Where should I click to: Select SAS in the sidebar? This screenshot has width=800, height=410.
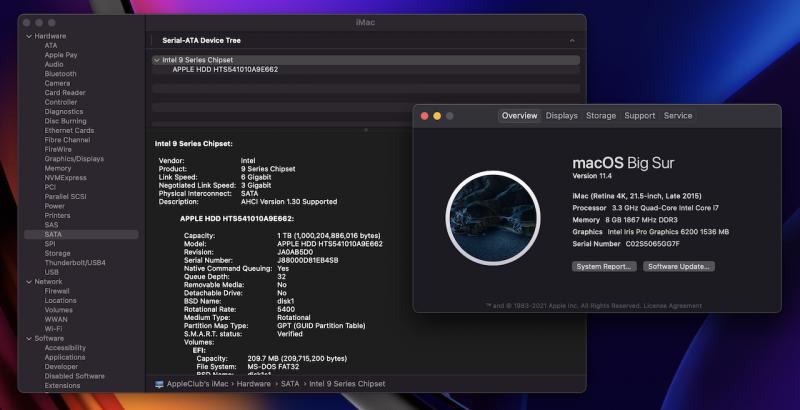click(51, 225)
